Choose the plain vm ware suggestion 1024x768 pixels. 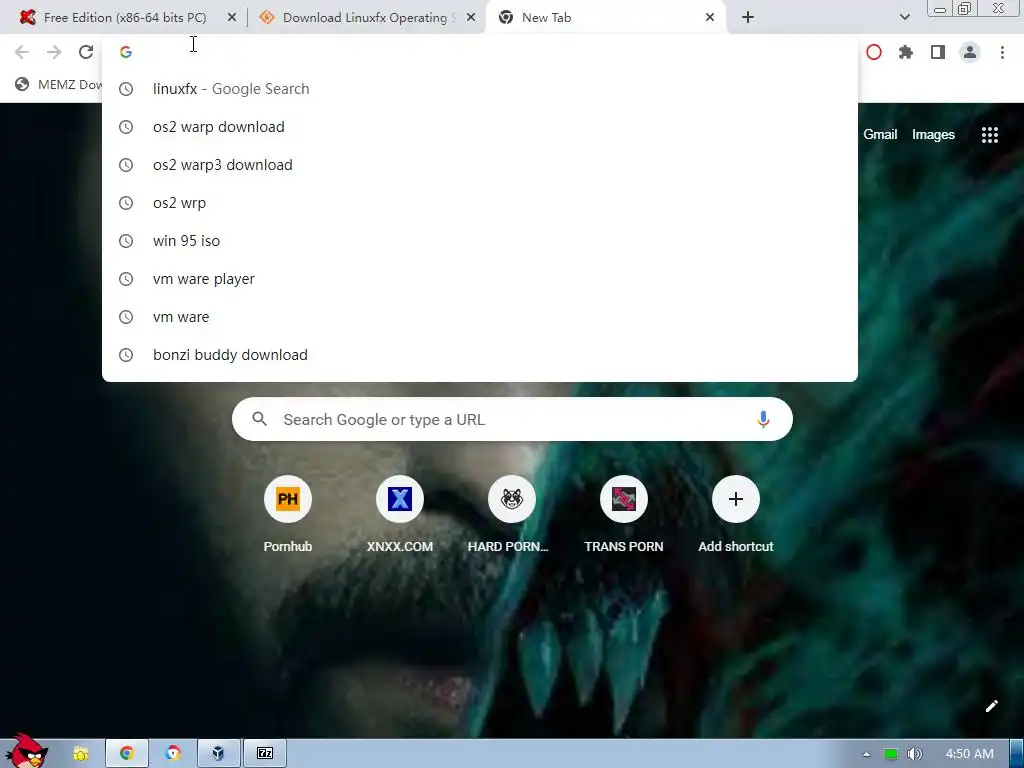point(479,317)
